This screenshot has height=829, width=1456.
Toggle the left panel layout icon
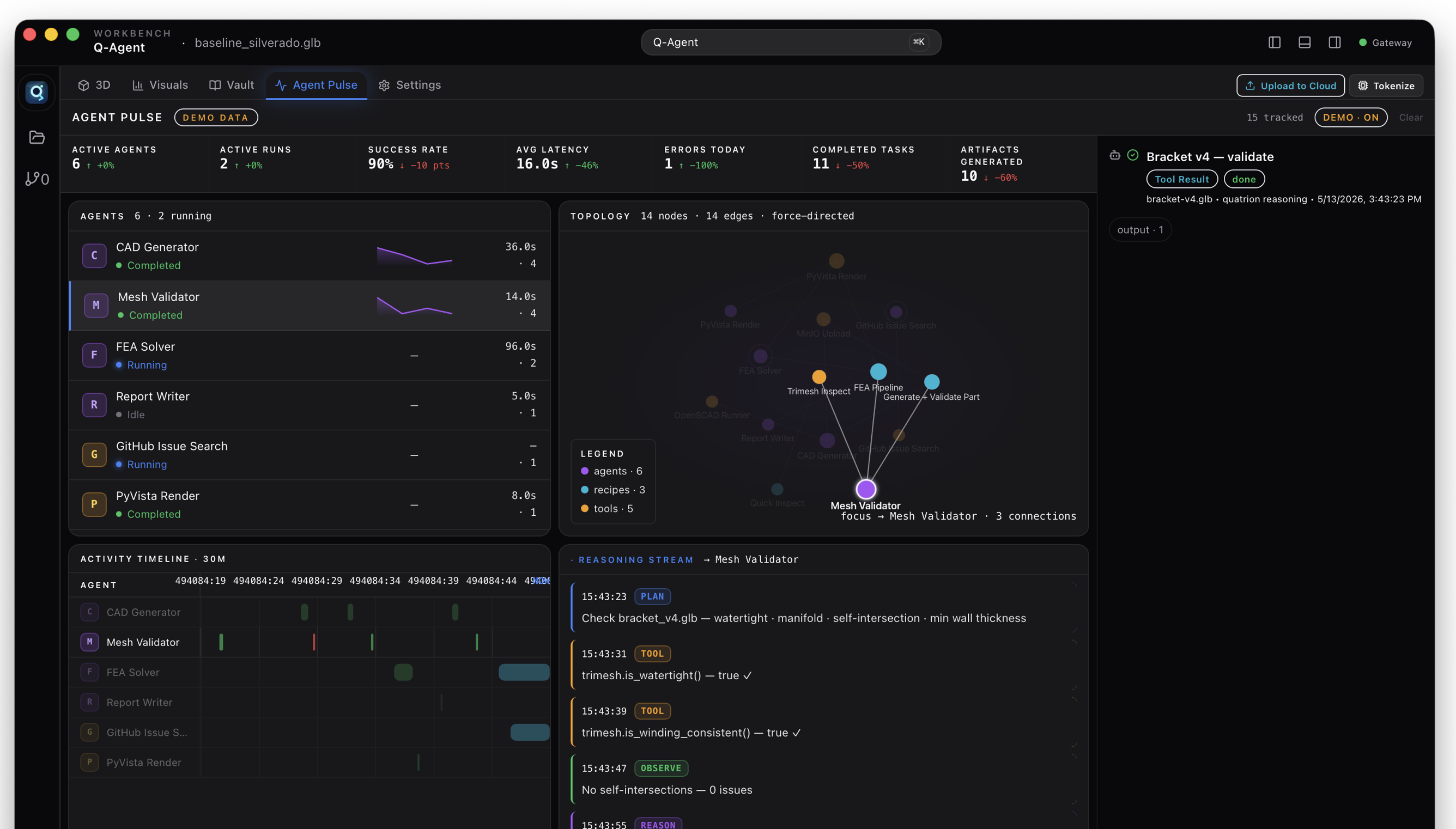point(1275,42)
